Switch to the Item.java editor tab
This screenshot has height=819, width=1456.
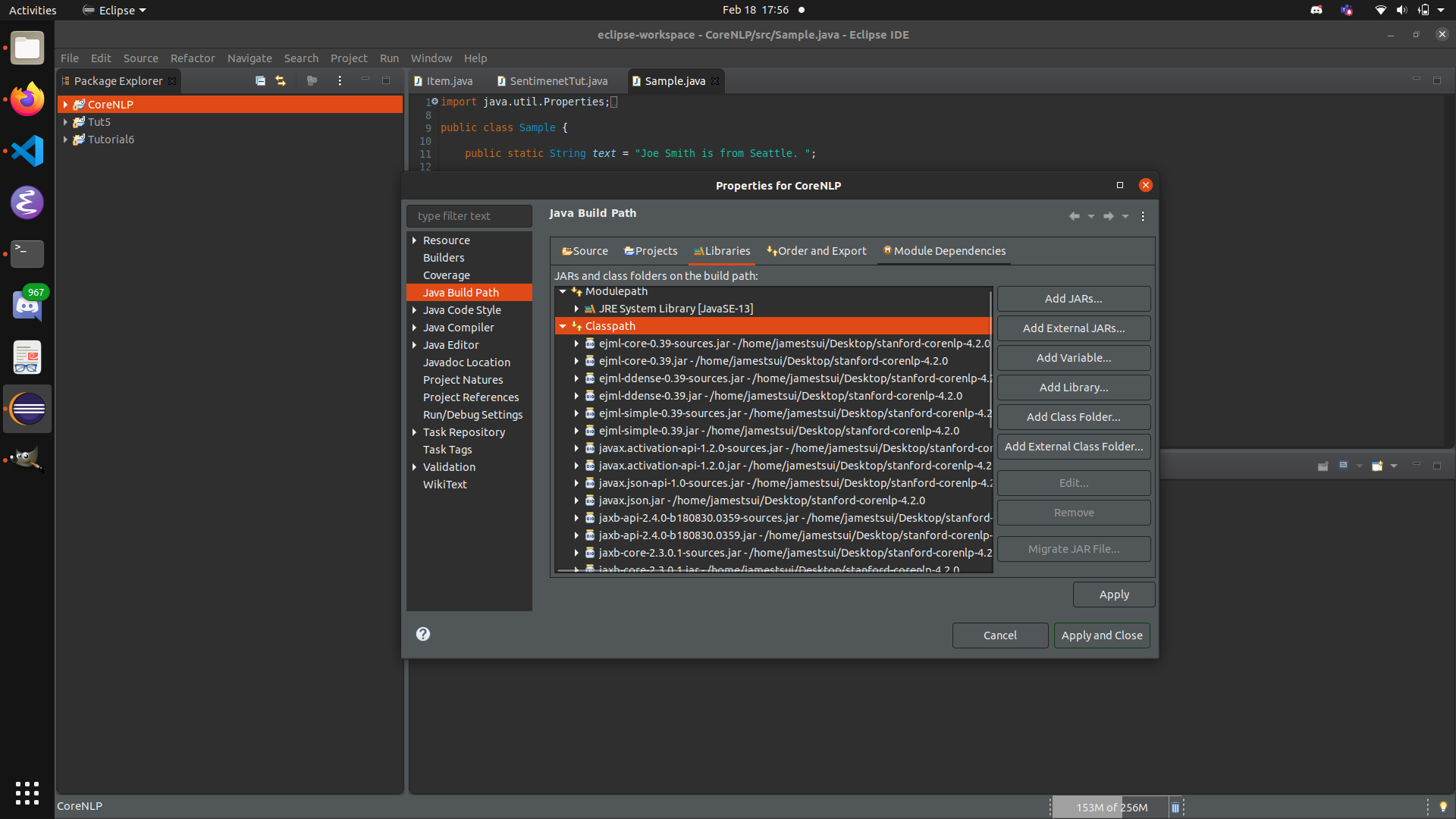449,80
